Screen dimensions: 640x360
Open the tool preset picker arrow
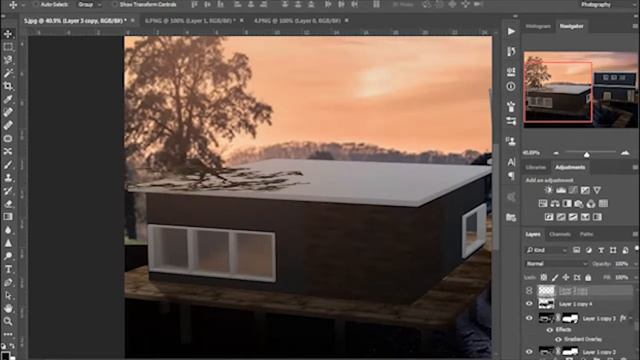coord(24,5)
